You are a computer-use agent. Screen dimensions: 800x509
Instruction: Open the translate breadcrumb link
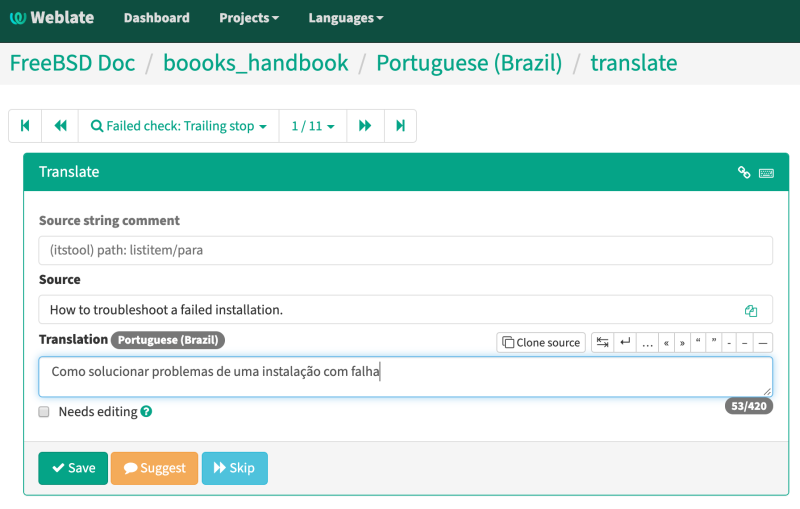[634, 63]
